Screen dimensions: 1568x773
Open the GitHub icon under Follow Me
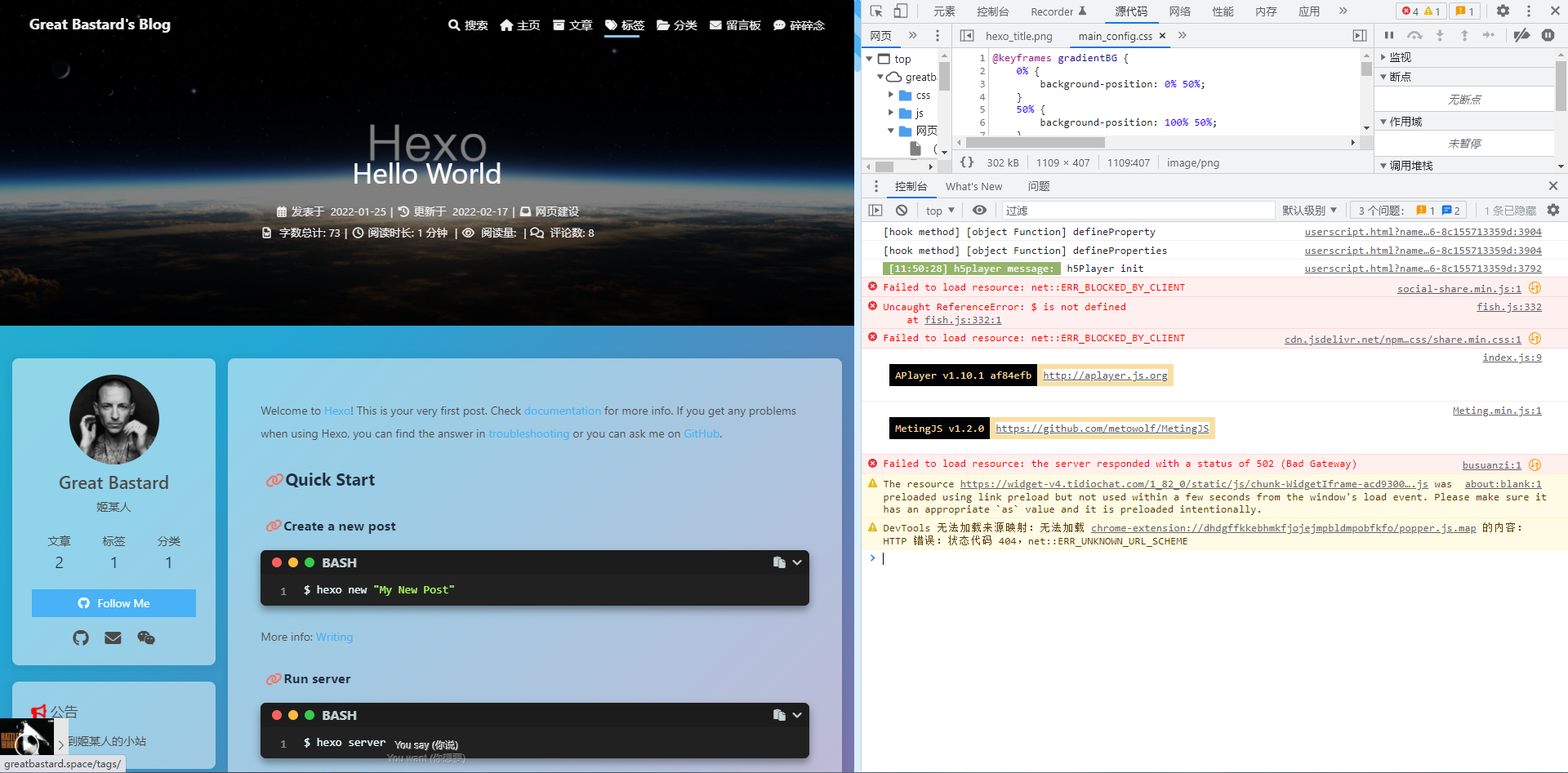[81, 638]
